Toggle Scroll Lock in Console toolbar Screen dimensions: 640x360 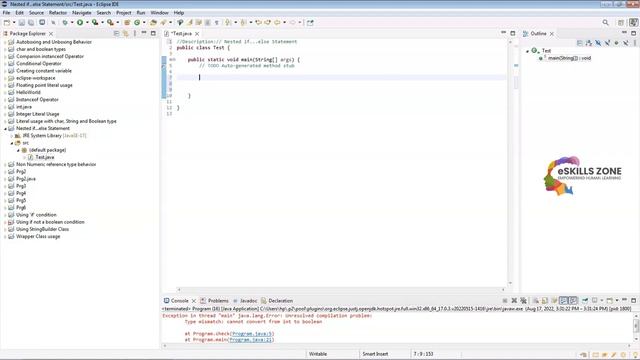click(x=545, y=300)
